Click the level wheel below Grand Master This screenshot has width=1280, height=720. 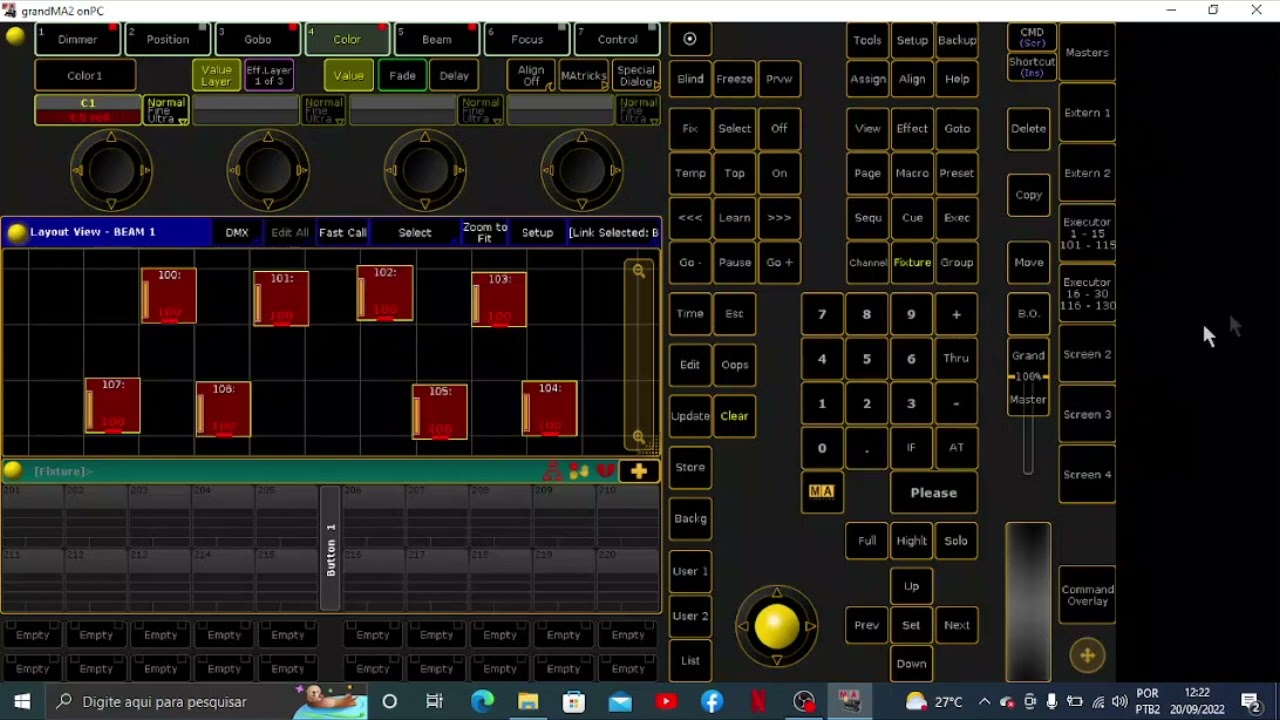click(x=1028, y=602)
